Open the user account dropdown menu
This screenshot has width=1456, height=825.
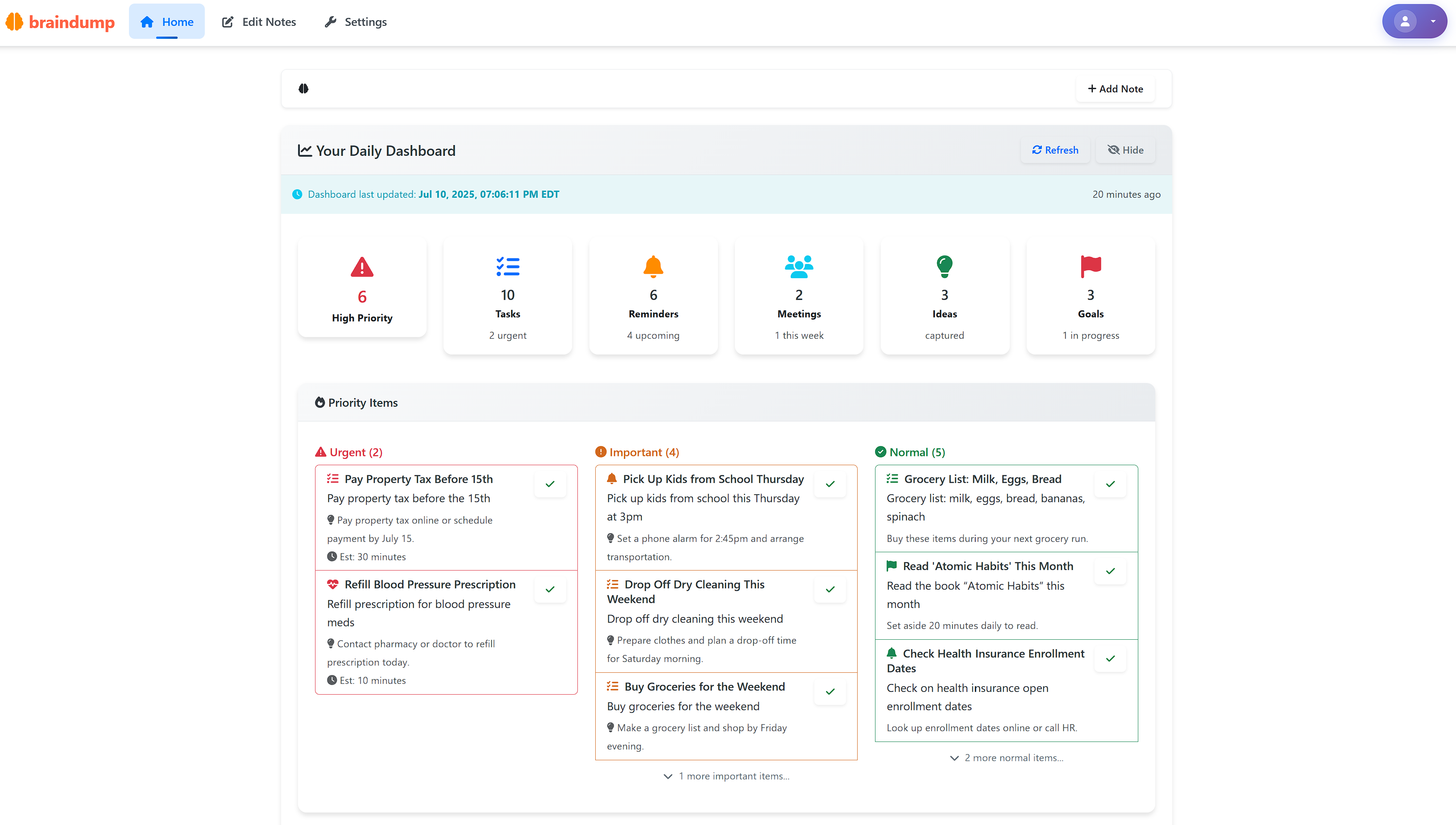1414,21
